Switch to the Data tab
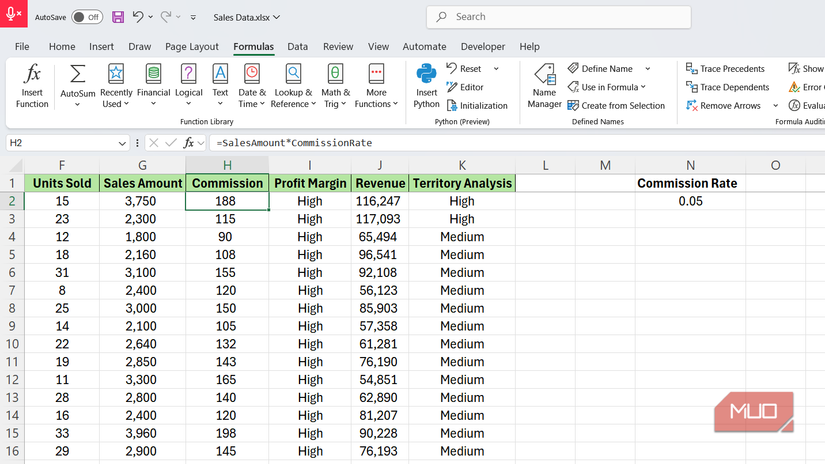Image resolution: width=825 pixels, height=464 pixels. (297, 46)
